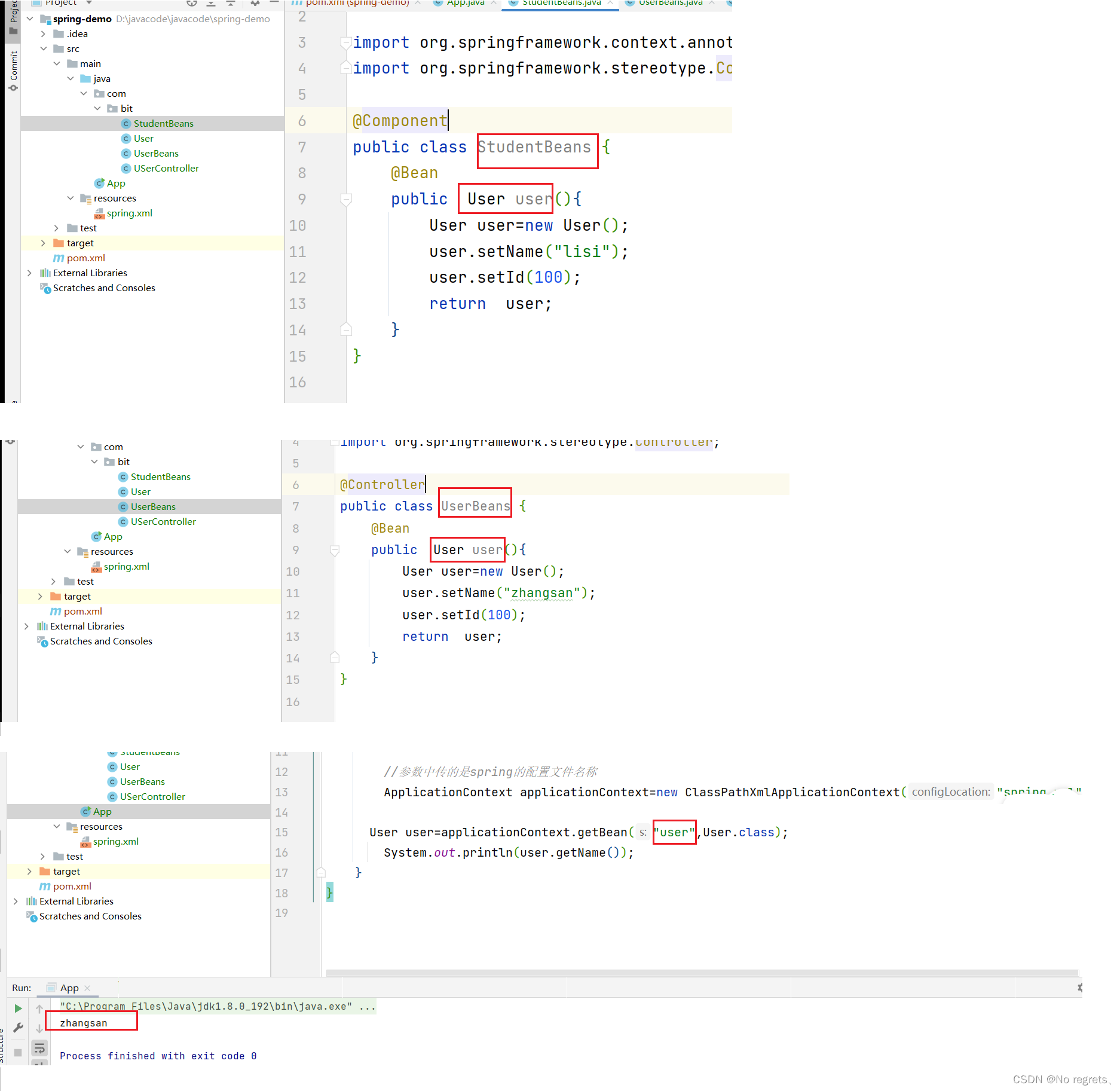Select Scratches and Consoles in top tree

click(x=104, y=288)
